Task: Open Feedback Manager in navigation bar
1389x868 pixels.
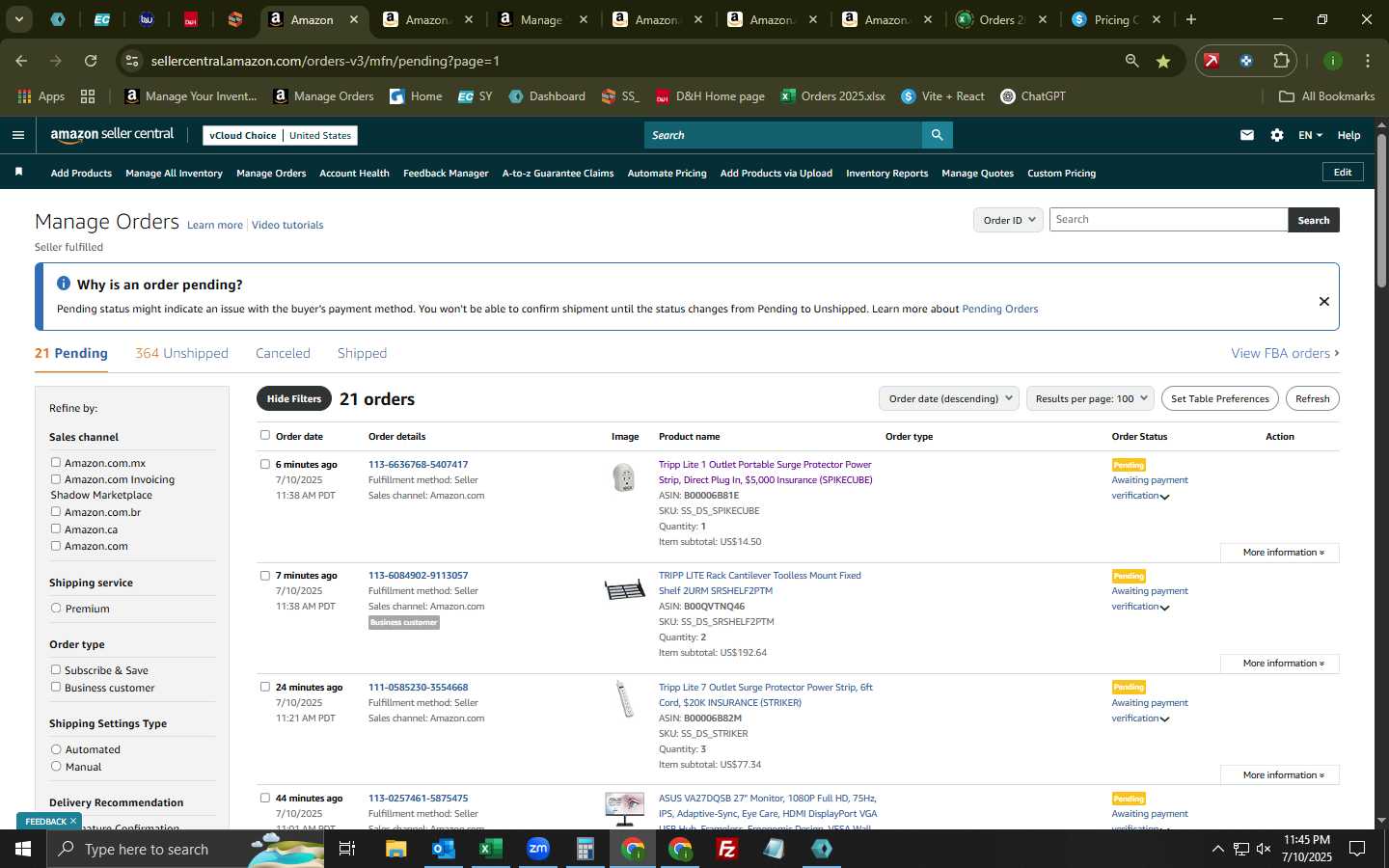Action: point(446,174)
